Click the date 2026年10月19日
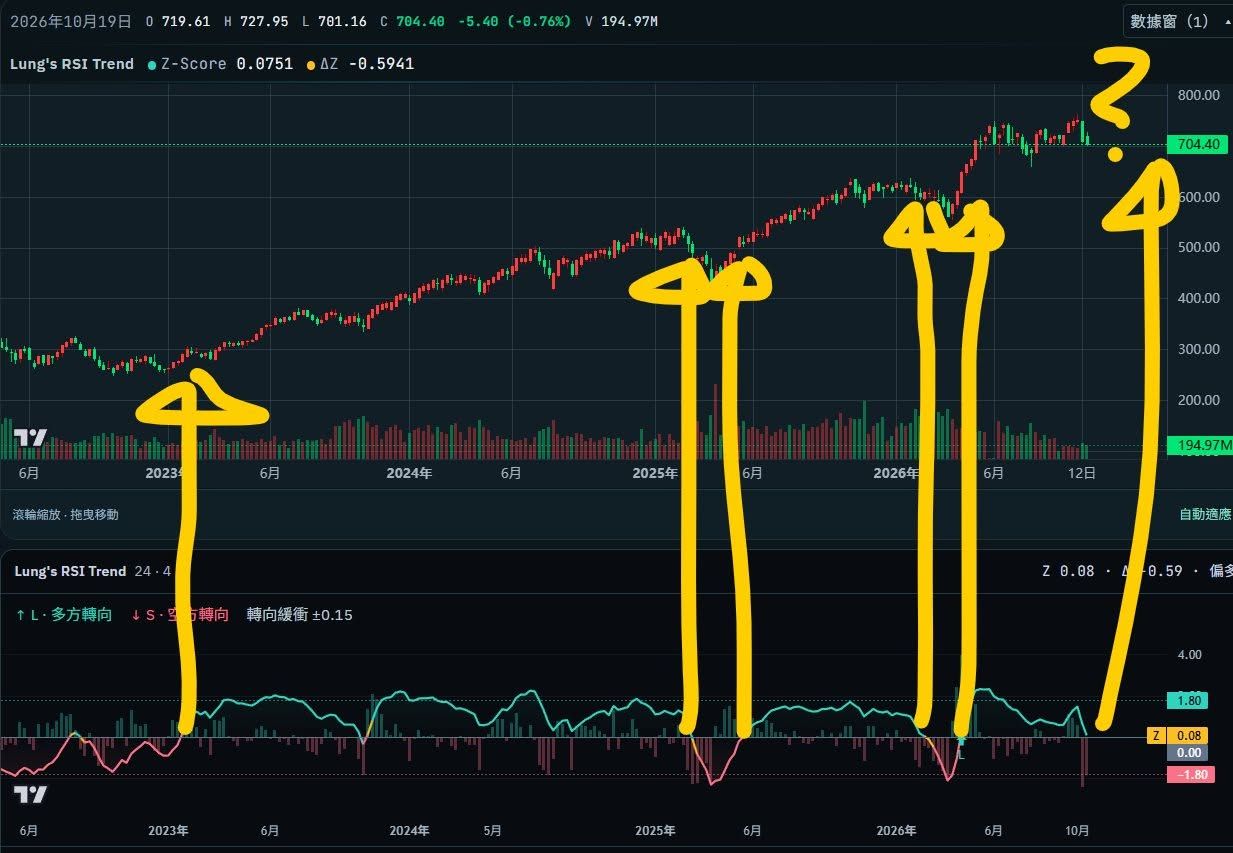Image resolution: width=1233 pixels, height=853 pixels. [70, 20]
